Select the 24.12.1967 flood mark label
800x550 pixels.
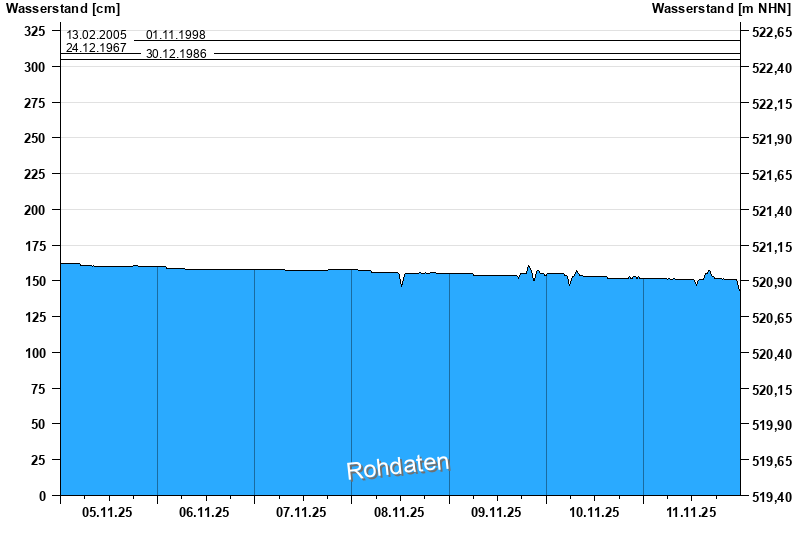(96, 47)
